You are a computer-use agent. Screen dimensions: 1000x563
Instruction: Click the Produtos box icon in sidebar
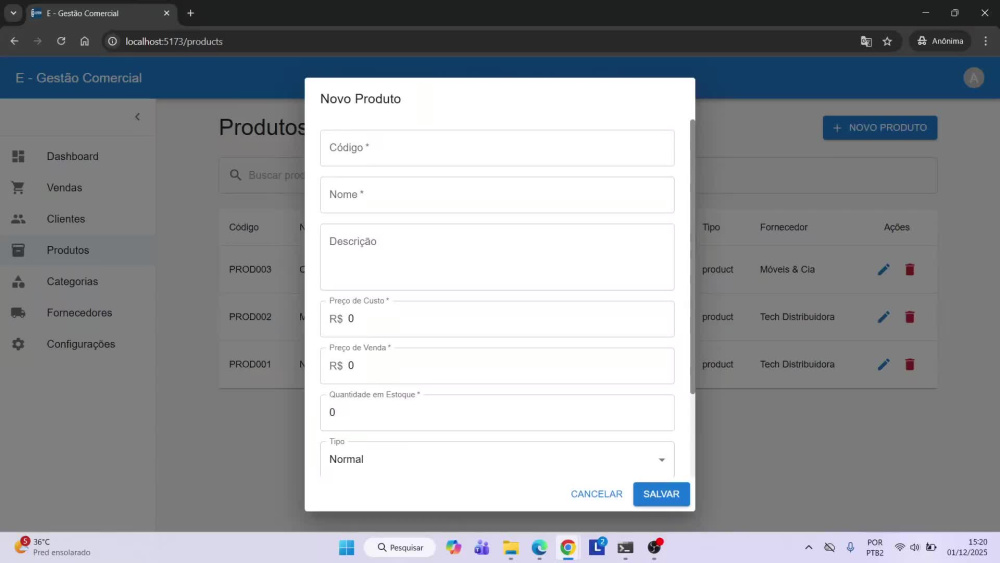[18, 250]
